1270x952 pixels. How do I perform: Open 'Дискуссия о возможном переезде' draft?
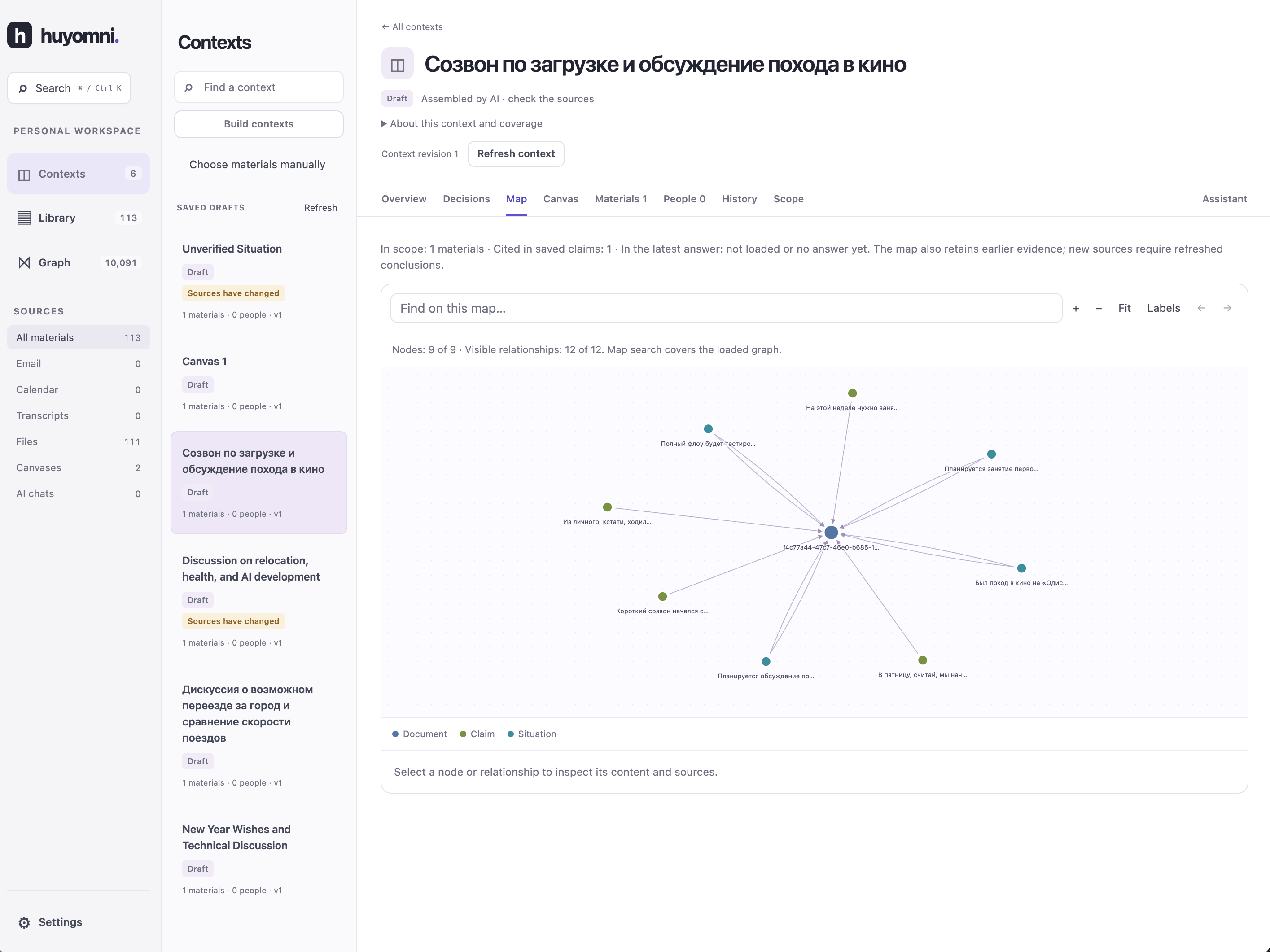[x=258, y=735]
